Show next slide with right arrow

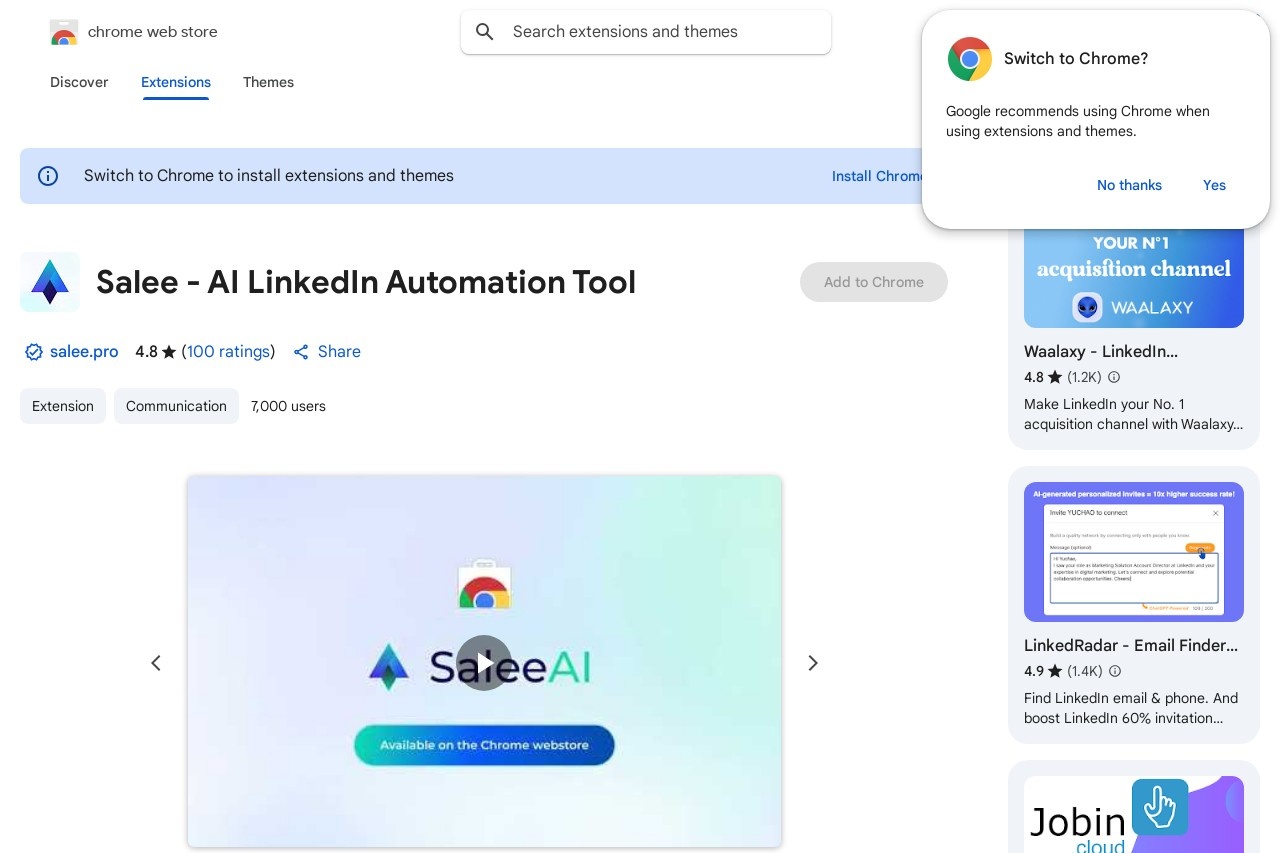pos(813,663)
